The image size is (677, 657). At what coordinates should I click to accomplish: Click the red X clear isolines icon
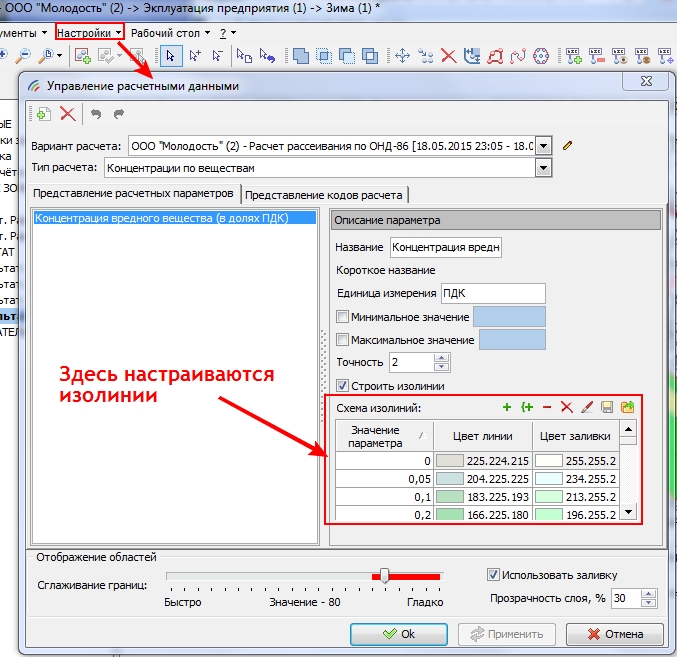click(566, 407)
